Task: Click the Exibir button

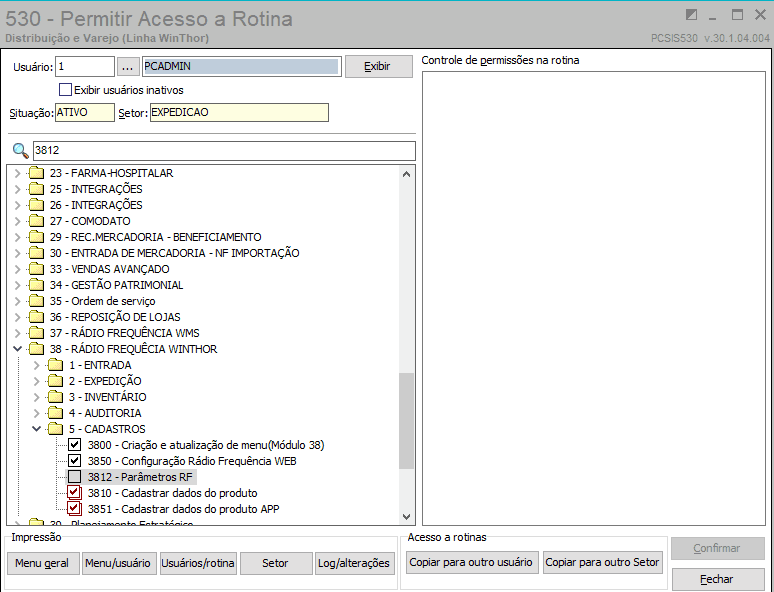Action: (x=379, y=66)
